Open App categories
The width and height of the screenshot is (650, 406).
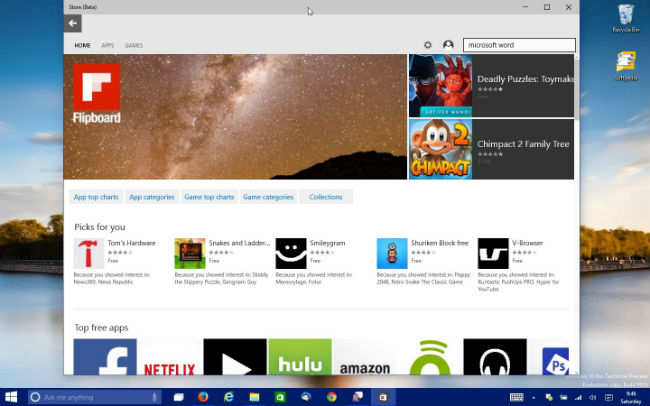tap(152, 197)
